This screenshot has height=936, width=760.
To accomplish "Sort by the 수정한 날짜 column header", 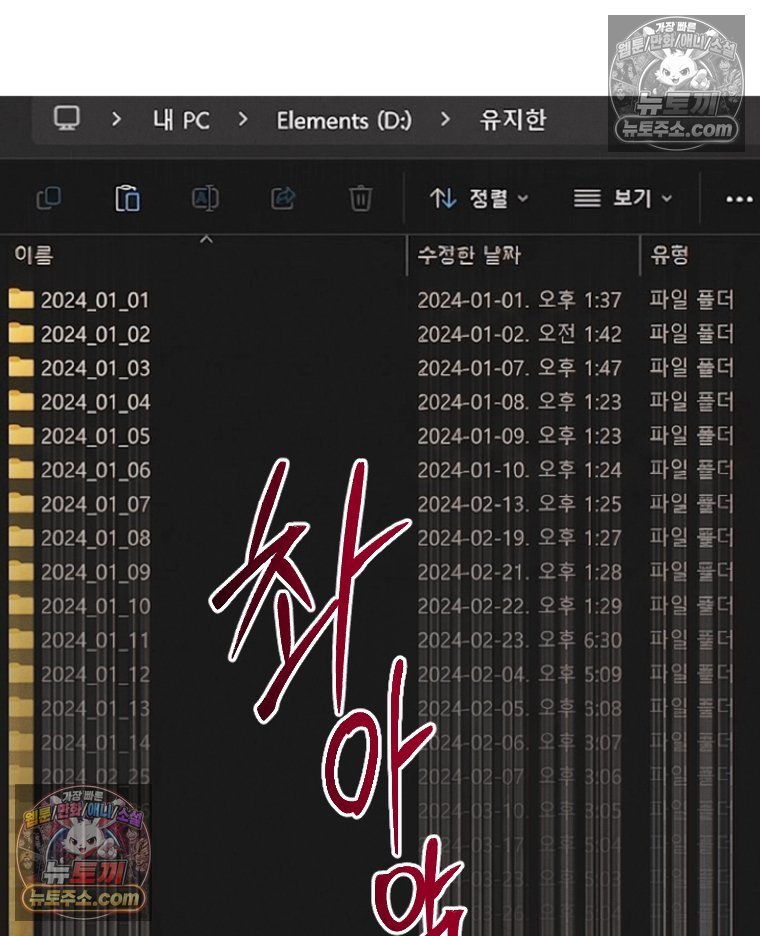I will (x=469, y=255).
